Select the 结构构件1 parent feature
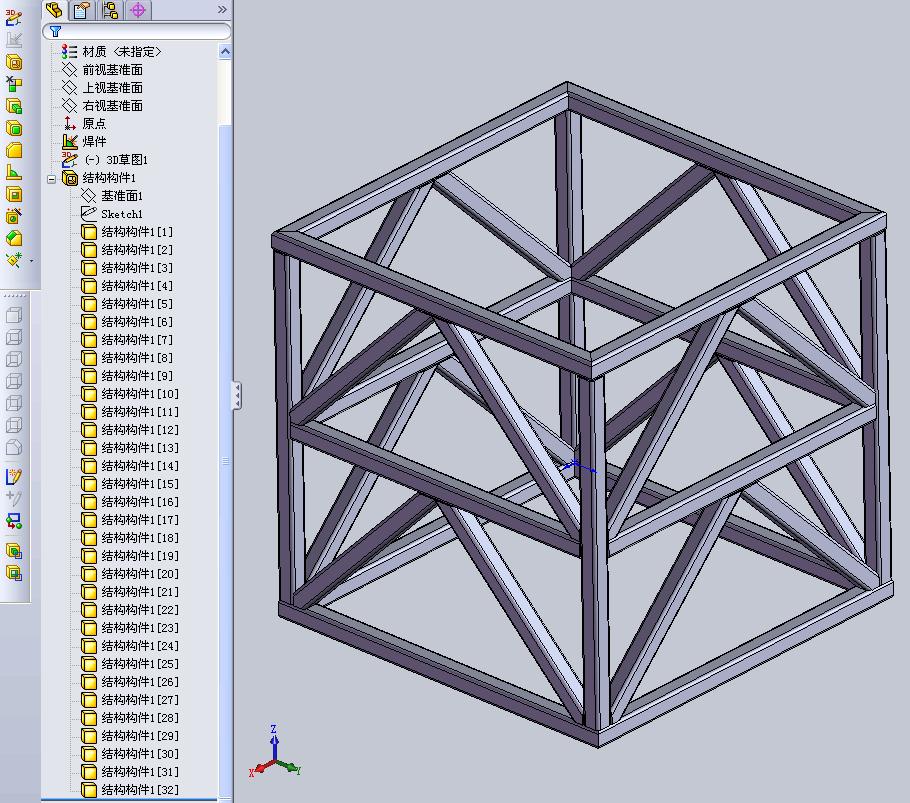Viewport: 910px width, 803px height. pyautogui.click(x=109, y=178)
